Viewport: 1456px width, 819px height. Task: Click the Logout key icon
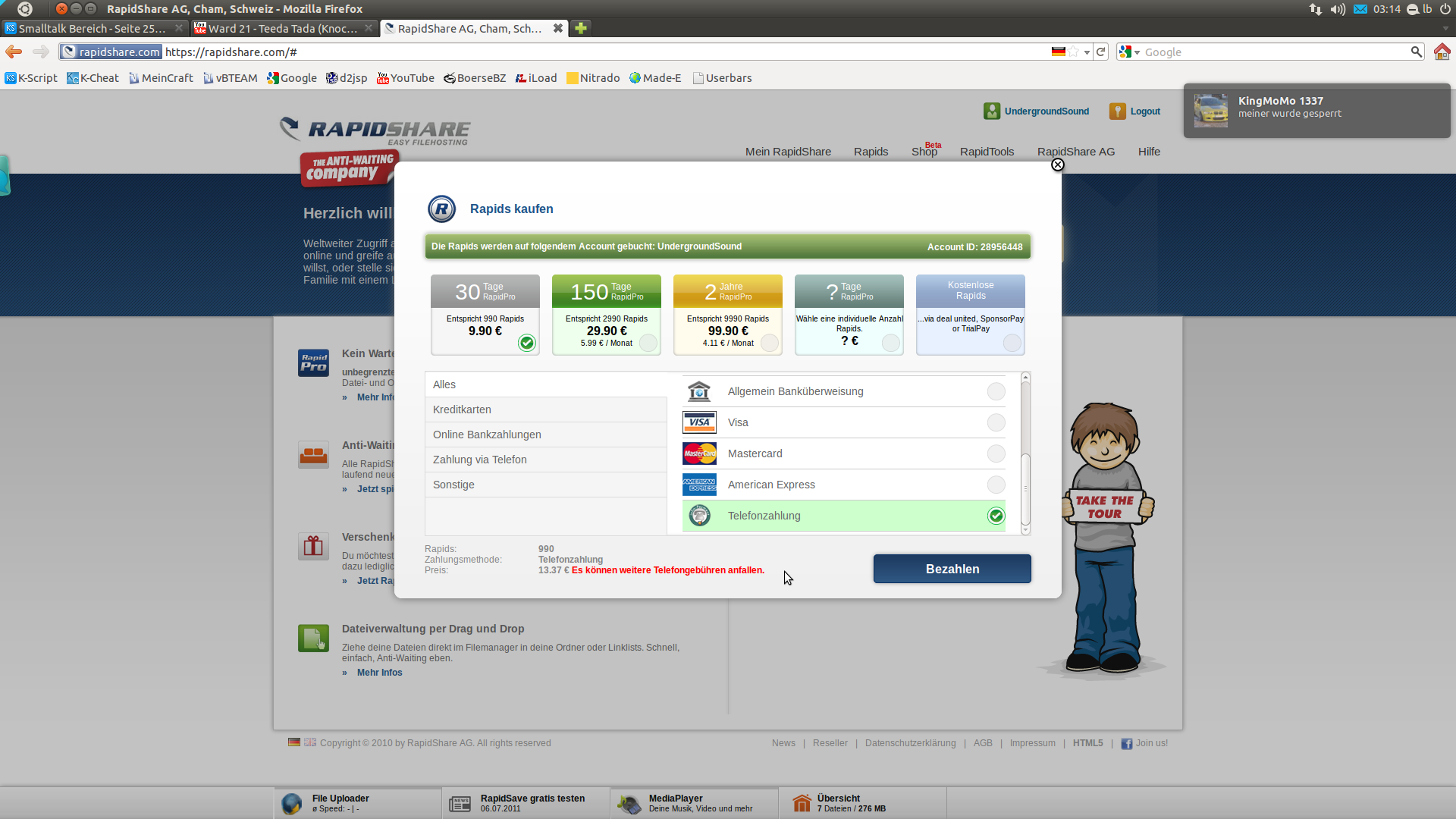[x=1117, y=111]
